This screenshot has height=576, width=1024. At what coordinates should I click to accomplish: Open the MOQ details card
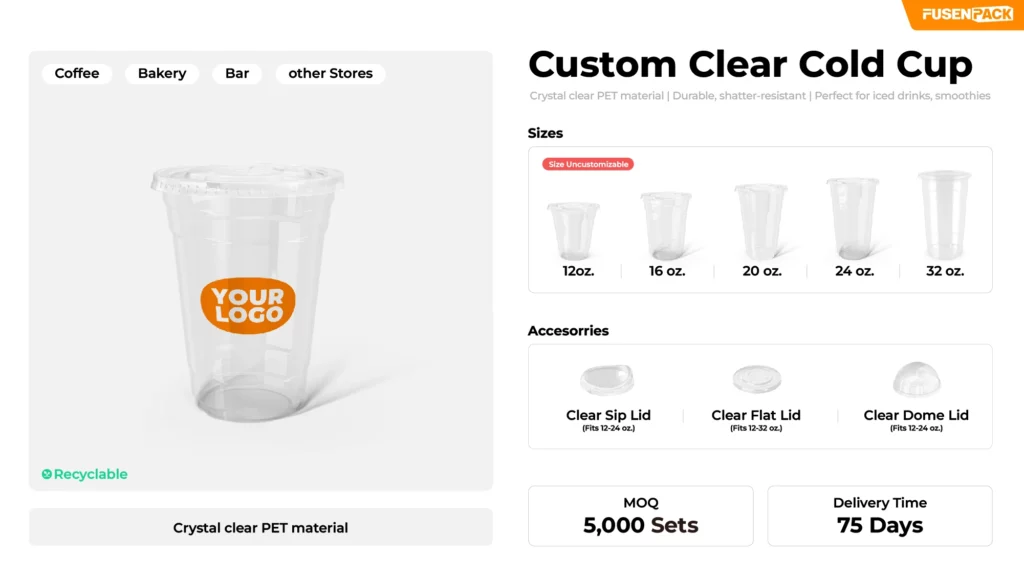pos(640,515)
